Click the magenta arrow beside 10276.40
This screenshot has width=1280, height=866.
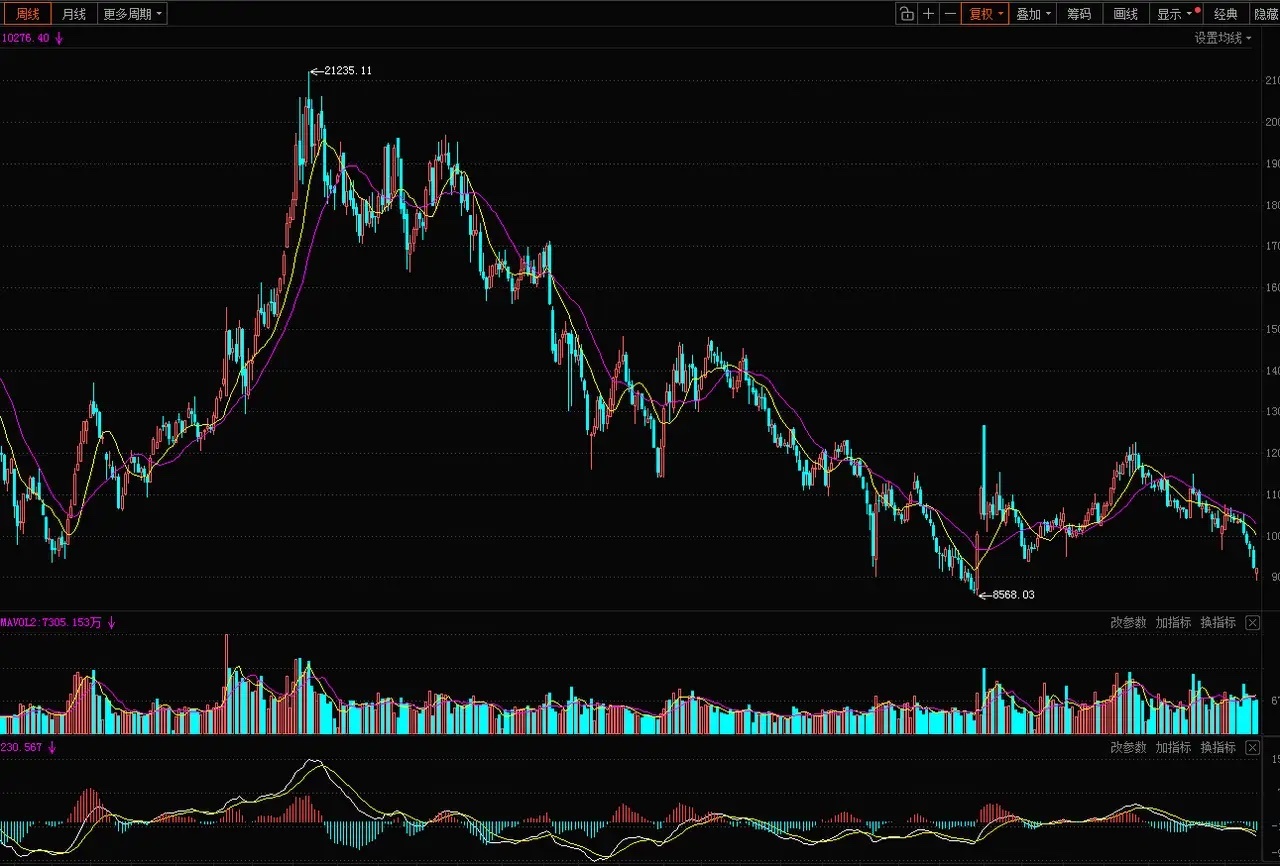click(59, 38)
